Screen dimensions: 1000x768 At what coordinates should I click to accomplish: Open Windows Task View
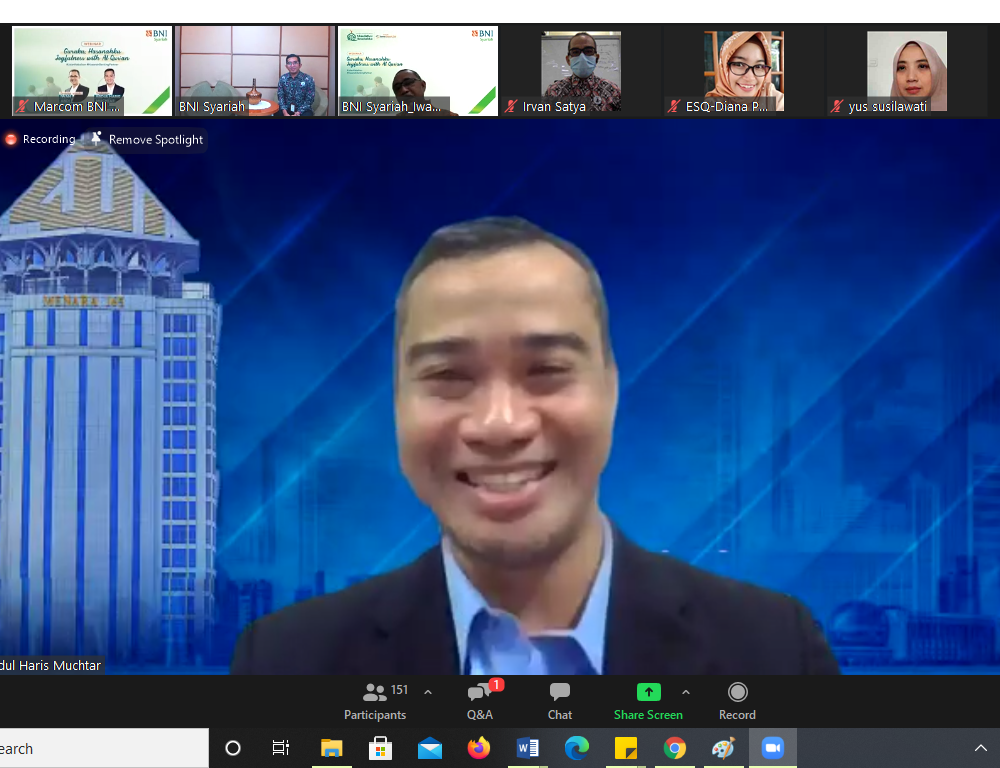(x=281, y=748)
